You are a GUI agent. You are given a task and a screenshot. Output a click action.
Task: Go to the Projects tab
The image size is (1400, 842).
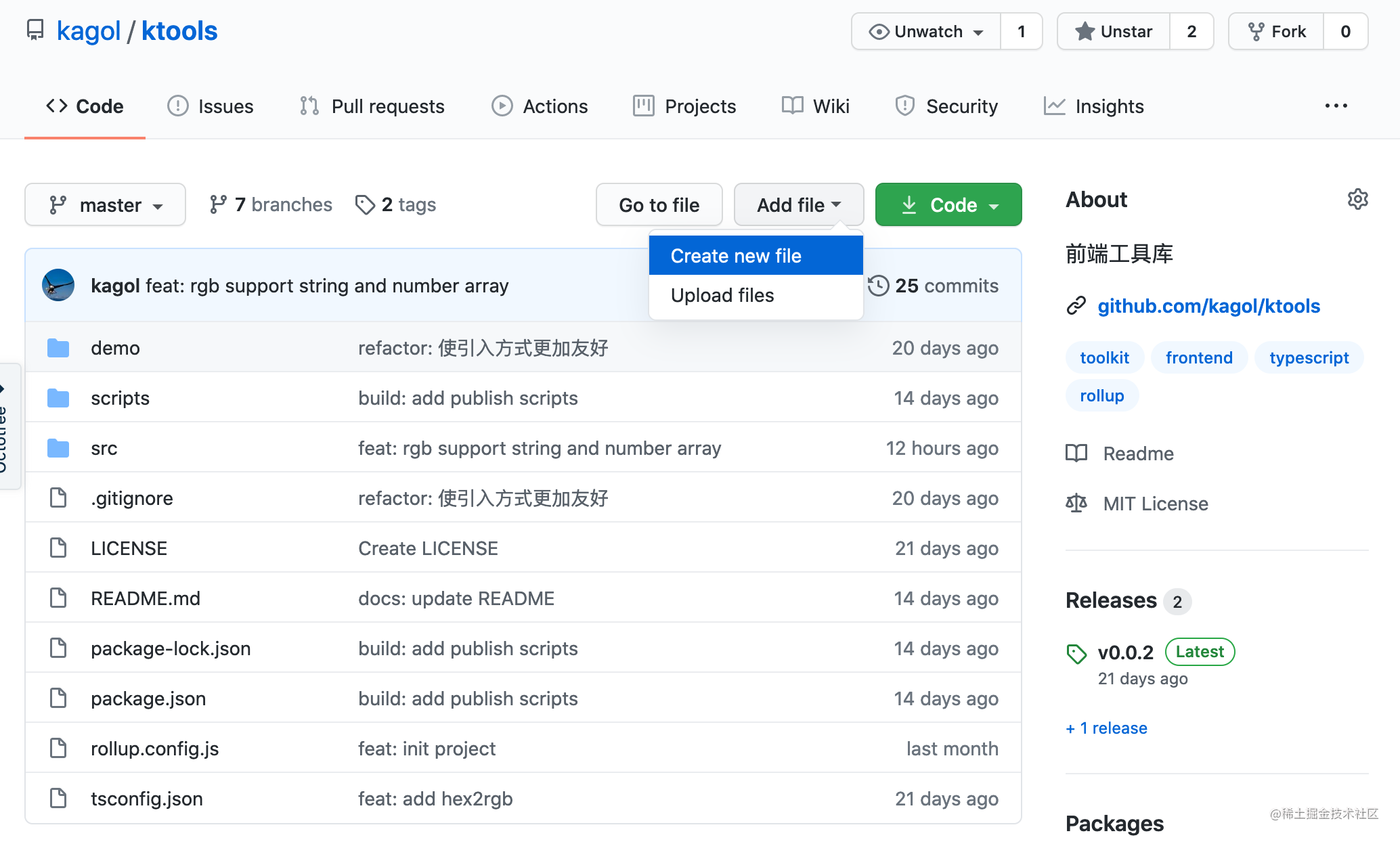[684, 106]
